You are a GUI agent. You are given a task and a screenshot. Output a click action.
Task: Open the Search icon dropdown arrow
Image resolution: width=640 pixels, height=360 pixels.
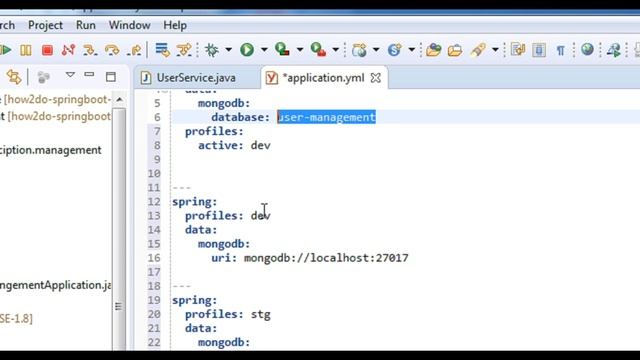(x=495, y=50)
